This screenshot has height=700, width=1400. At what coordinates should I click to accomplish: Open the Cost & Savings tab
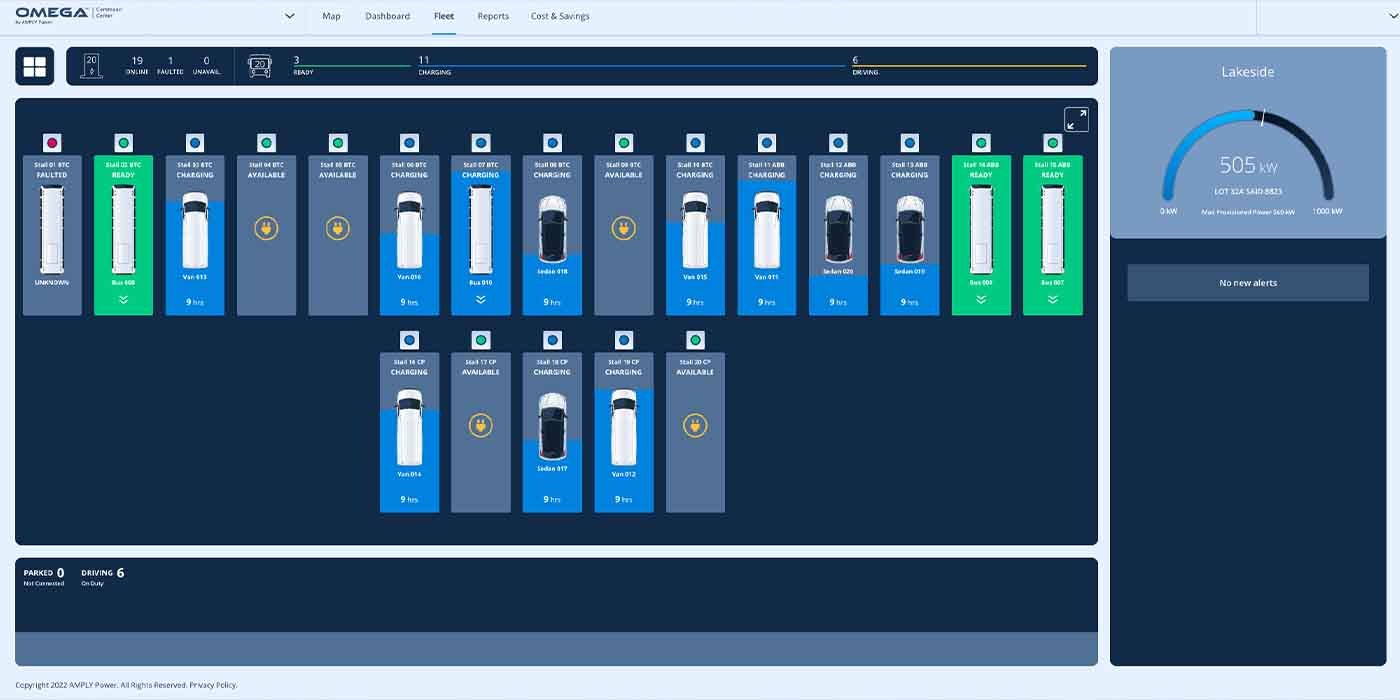(560, 16)
